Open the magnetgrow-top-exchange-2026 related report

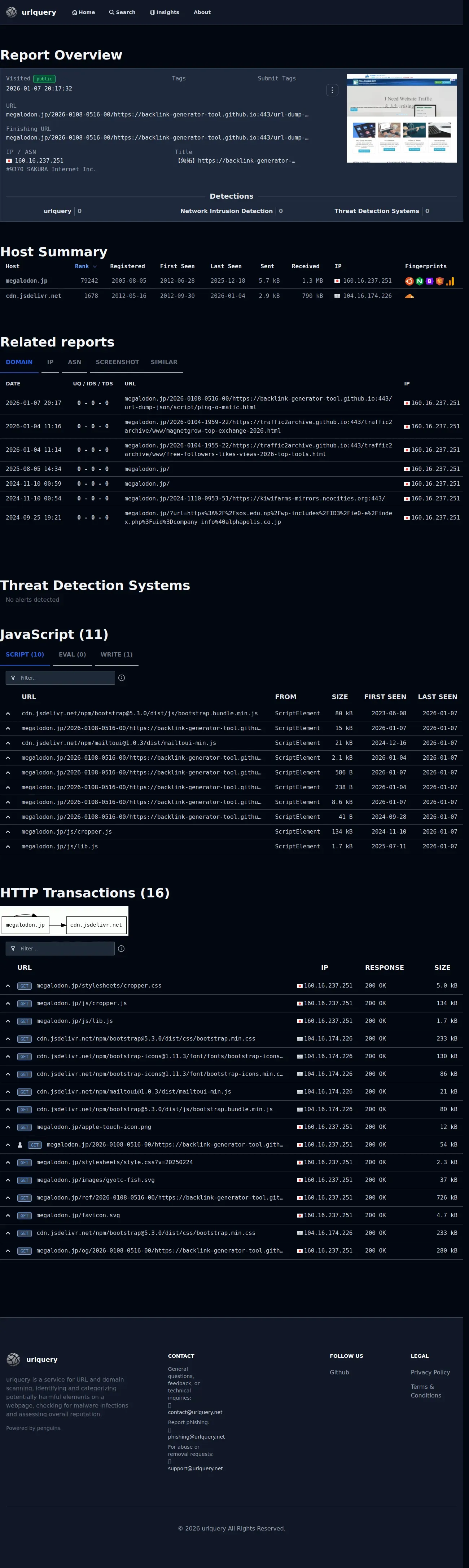pos(258,426)
